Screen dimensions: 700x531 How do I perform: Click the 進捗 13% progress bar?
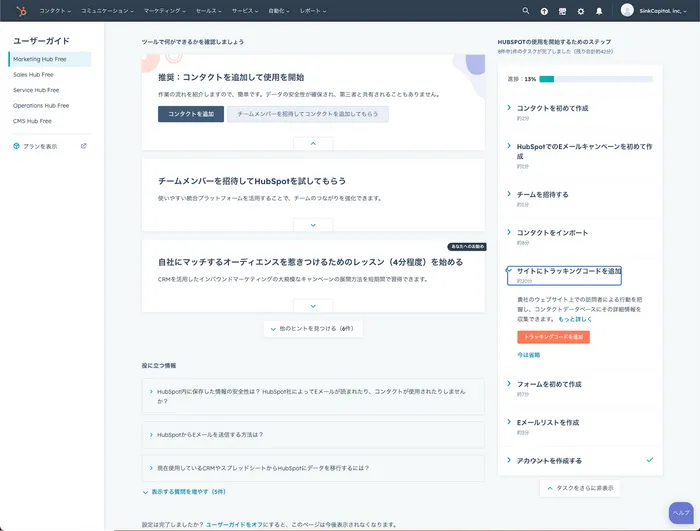(596, 79)
